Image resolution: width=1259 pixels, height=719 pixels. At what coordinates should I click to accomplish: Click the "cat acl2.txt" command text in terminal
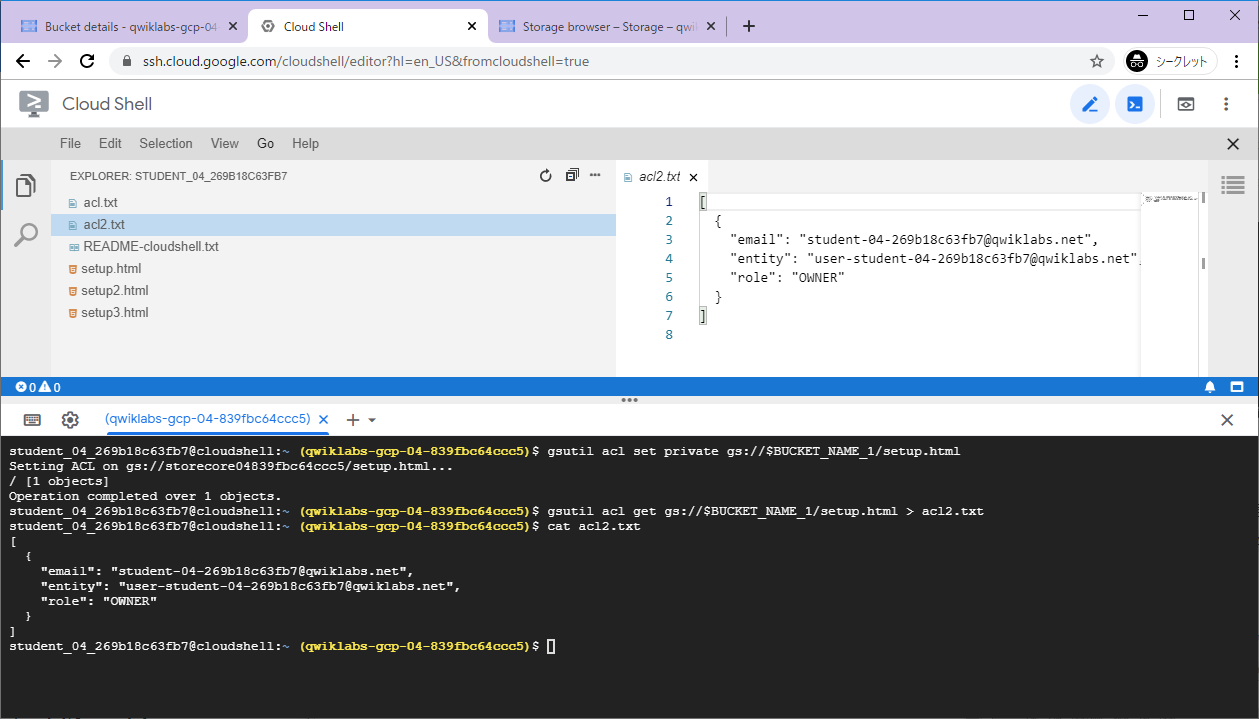pos(594,526)
